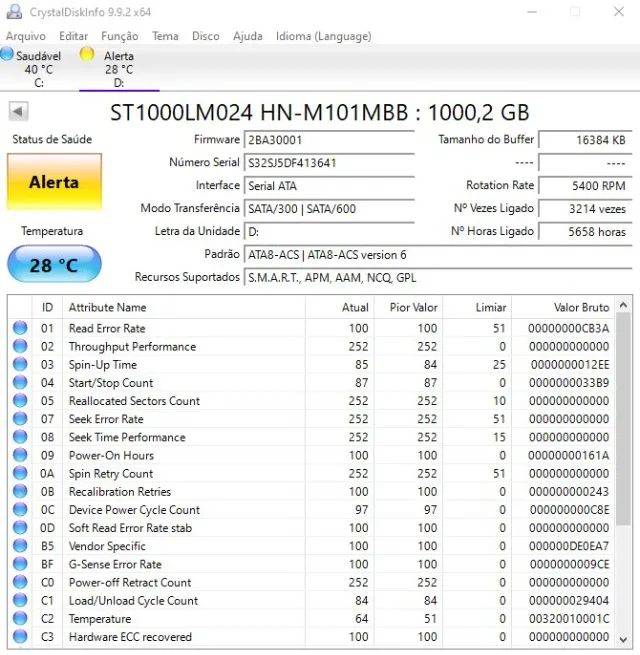
Task: Click the Valor Bruto column header
Action: coord(563,307)
